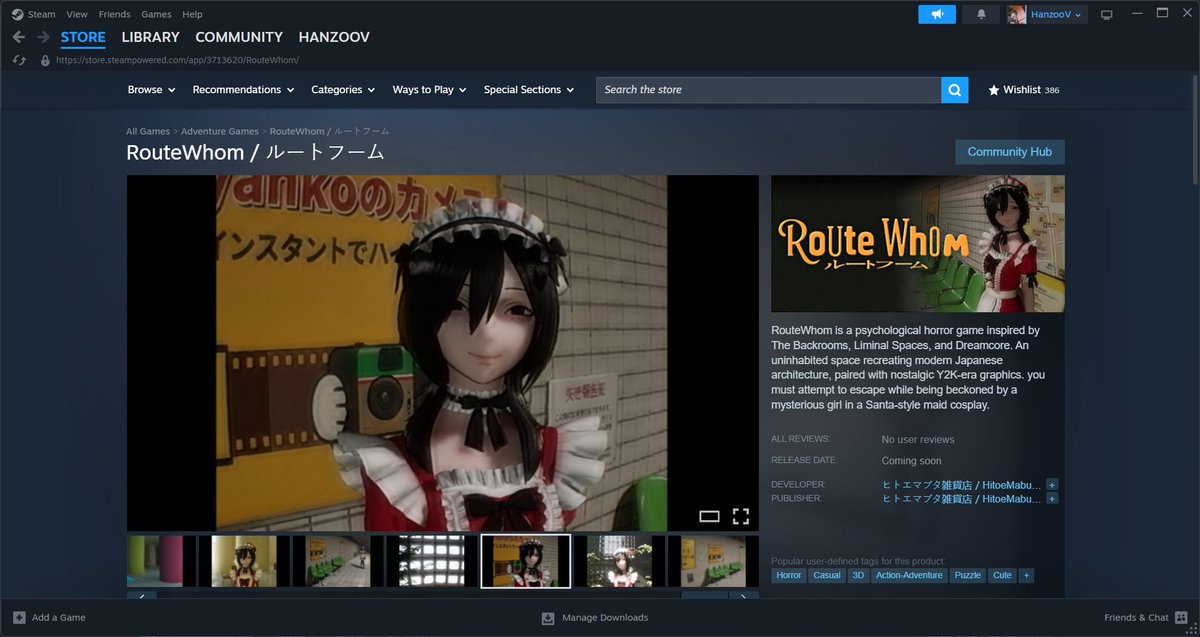Focus the Search the store field
The height and width of the screenshot is (637, 1200).
pos(768,89)
